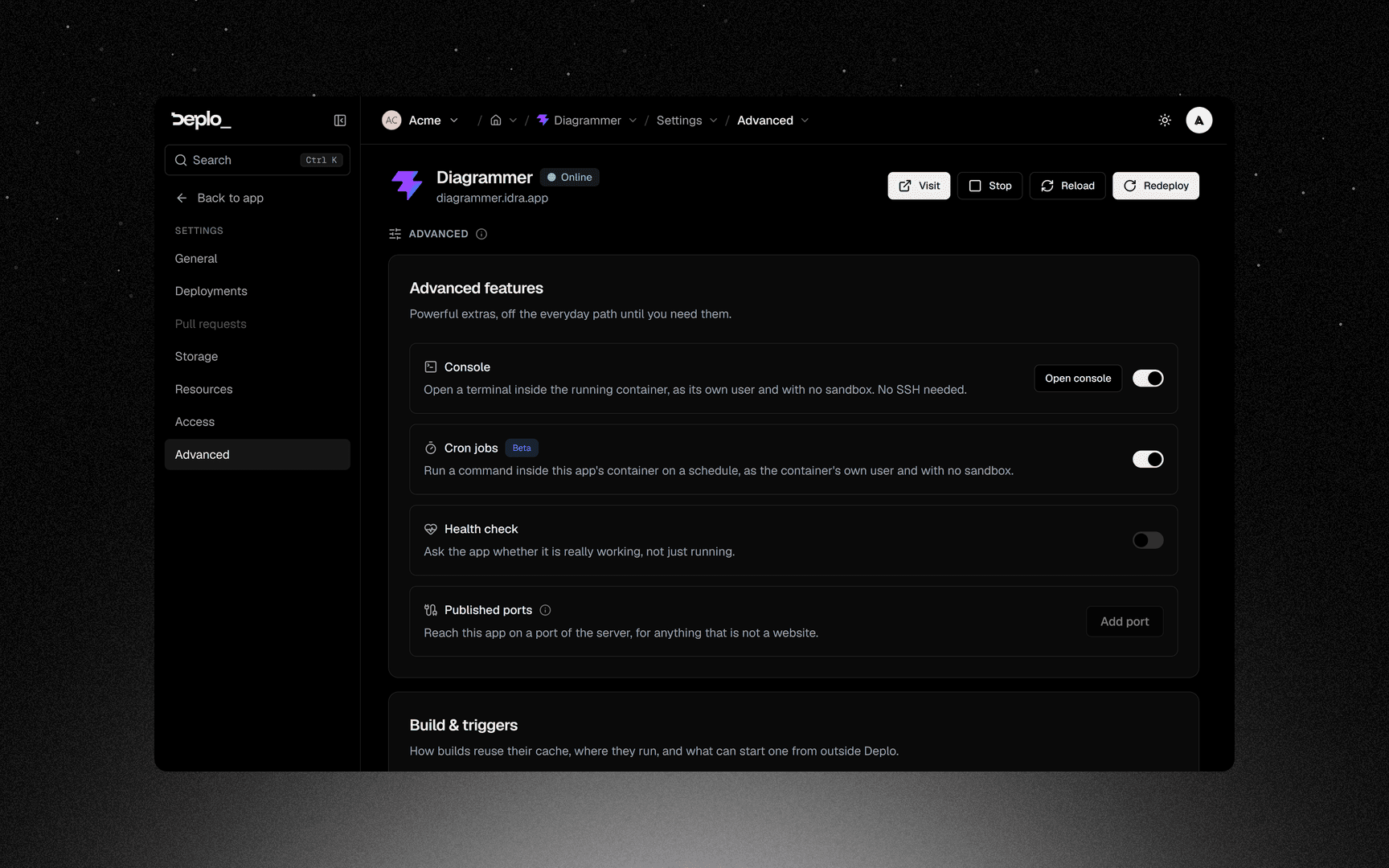Open Resources settings
The image size is (1389, 868).
coord(257,389)
